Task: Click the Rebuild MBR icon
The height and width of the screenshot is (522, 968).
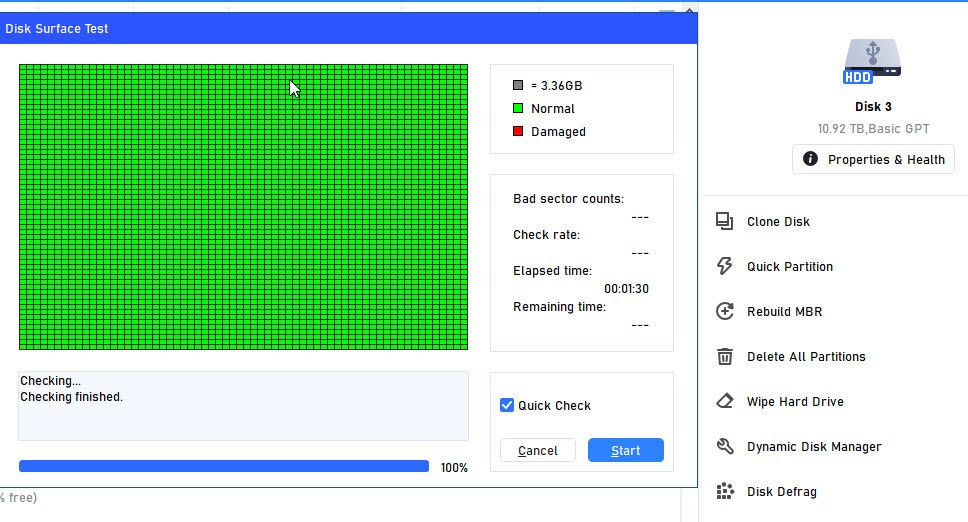Action: coord(725,311)
